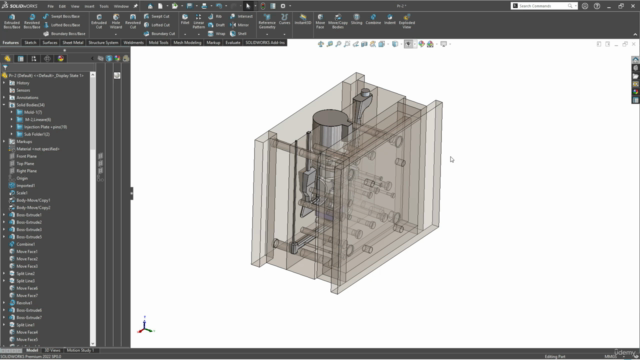Apply the Rib feature tool

215,16
